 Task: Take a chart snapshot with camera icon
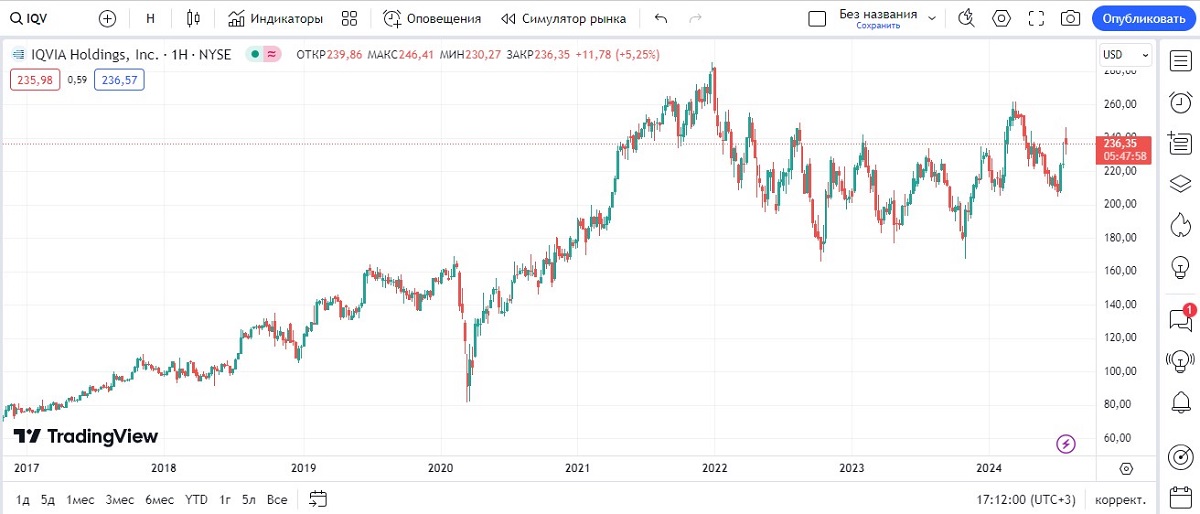pyautogui.click(x=1070, y=18)
